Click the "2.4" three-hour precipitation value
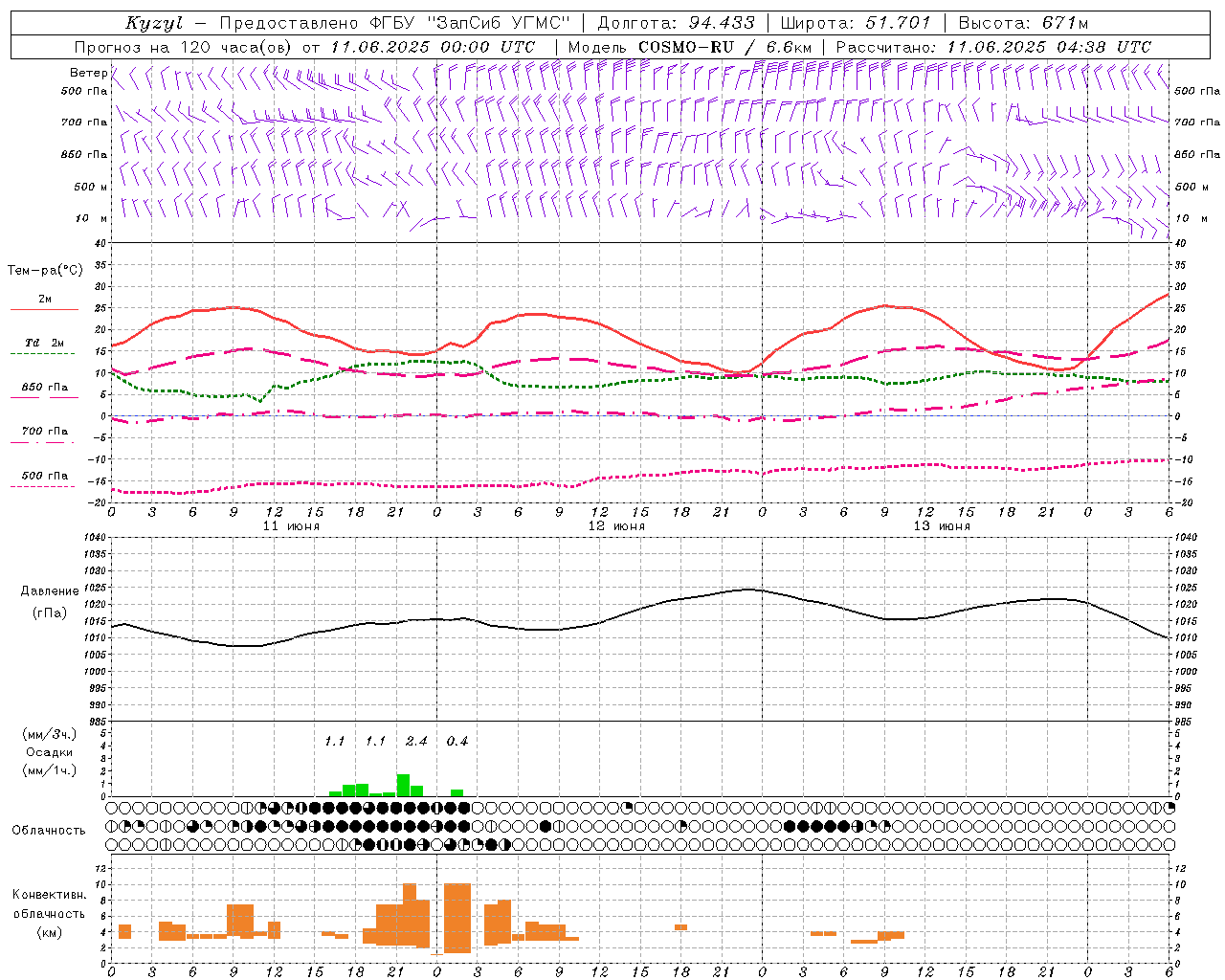1225x980 pixels. tap(416, 741)
